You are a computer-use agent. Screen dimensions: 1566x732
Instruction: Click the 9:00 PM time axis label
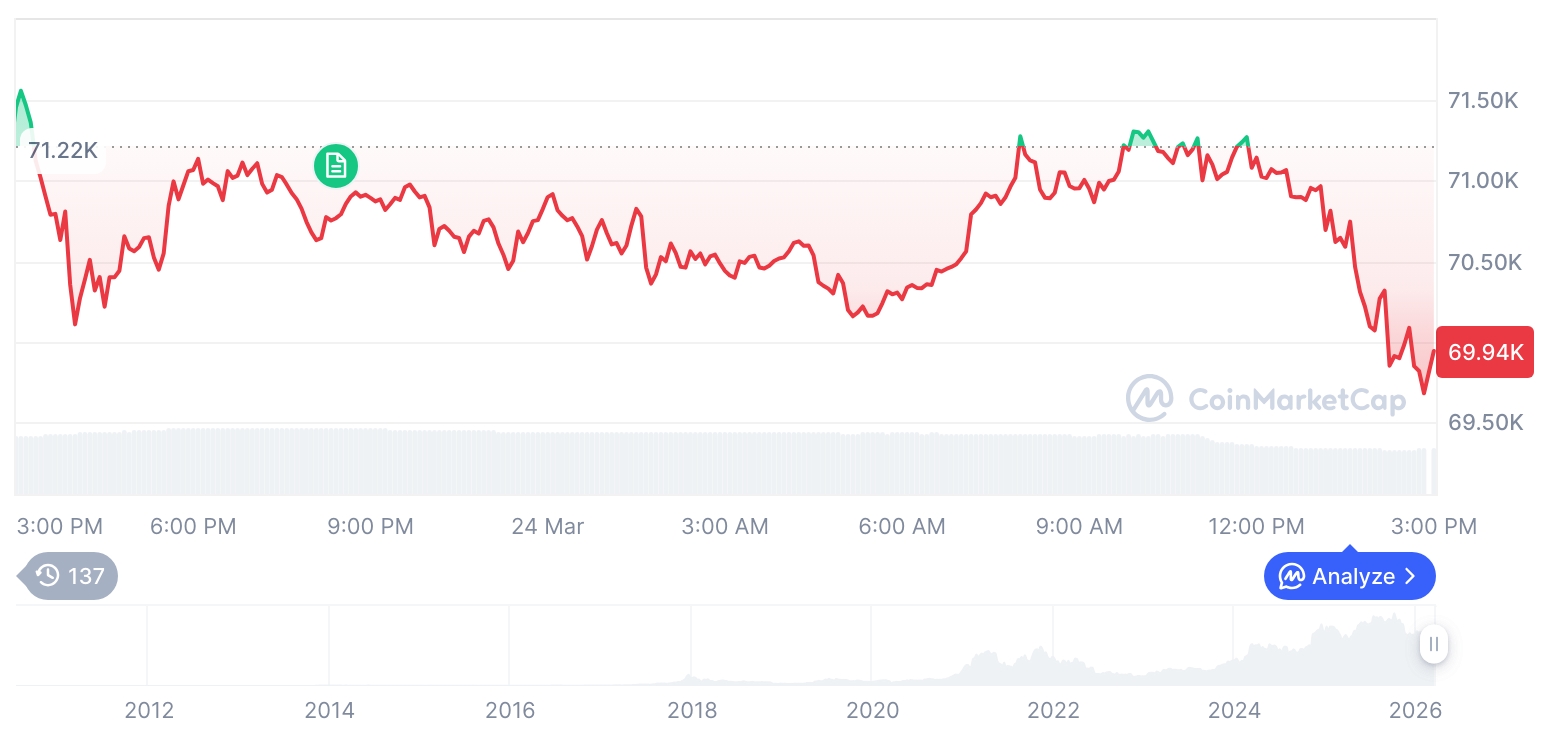point(370,526)
